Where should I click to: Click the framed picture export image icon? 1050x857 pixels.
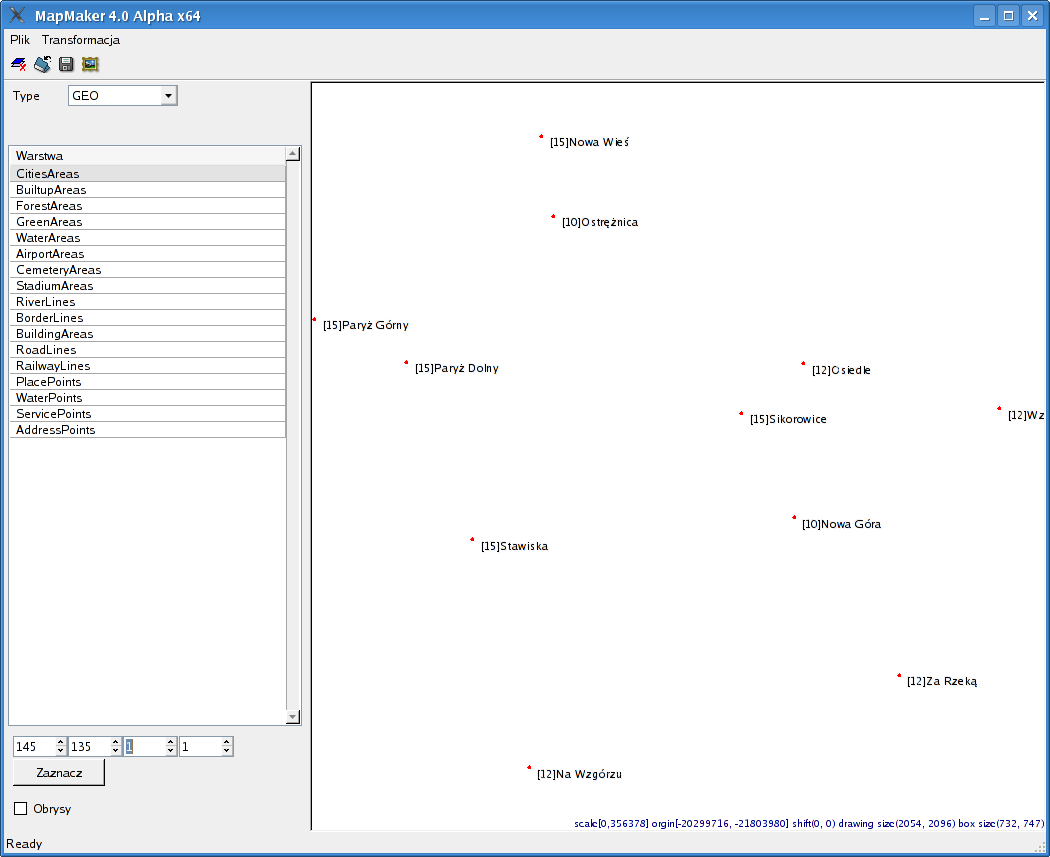click(90, 65)
